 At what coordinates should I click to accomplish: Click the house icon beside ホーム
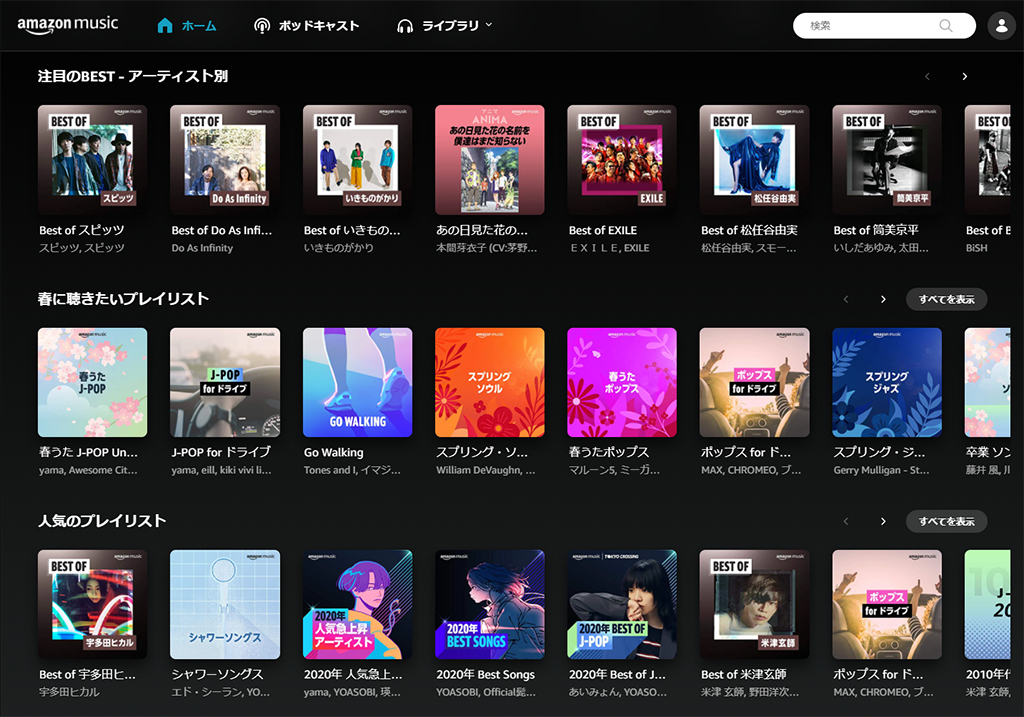pyautogui.click(x=165, y=25)
